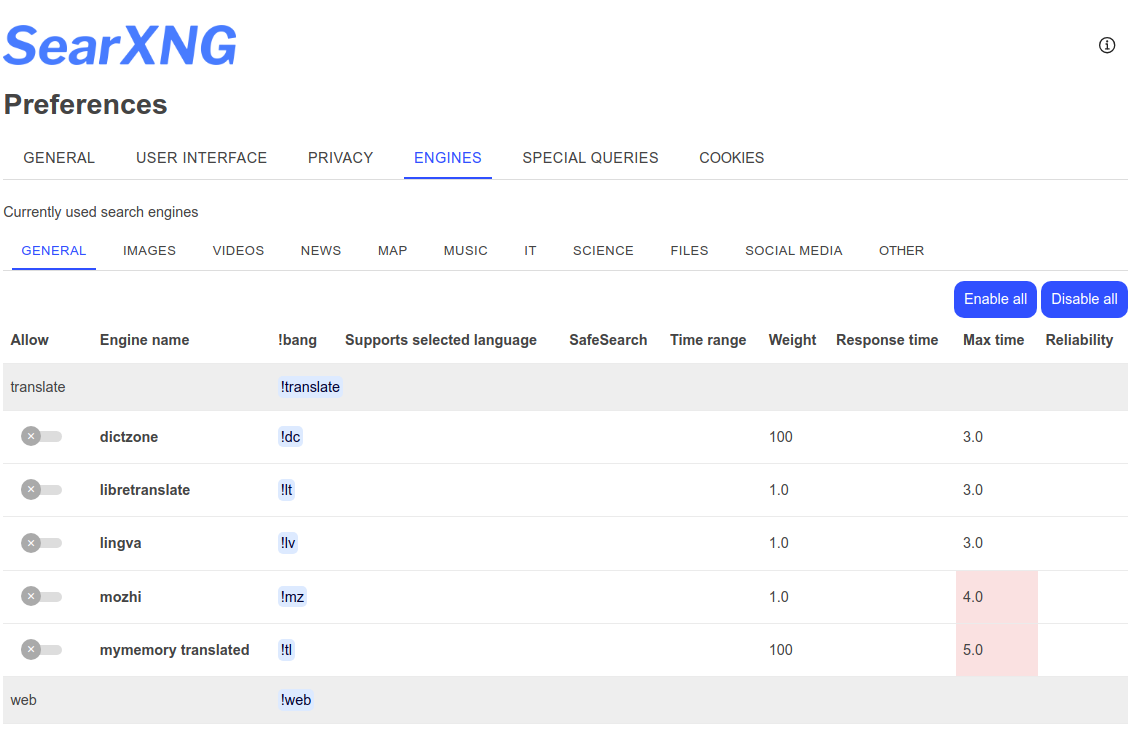The height and width of the screenshot is (732, 1129).
Task: Open the Map engine category
Action: 392,250
